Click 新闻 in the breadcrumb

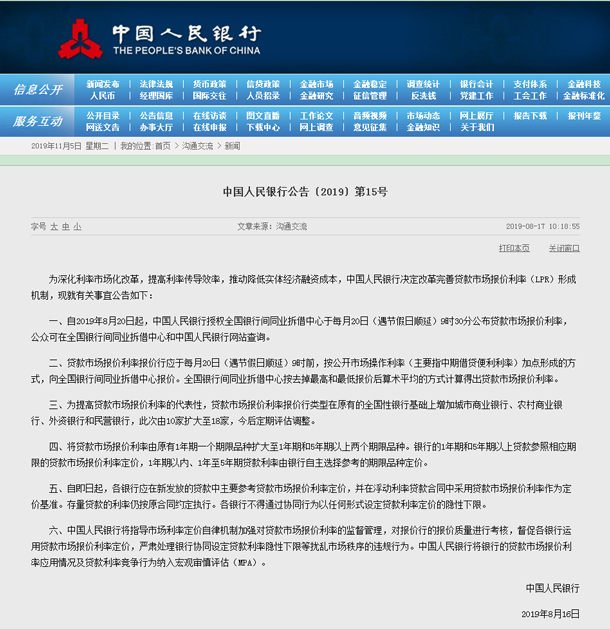(233, 146)
